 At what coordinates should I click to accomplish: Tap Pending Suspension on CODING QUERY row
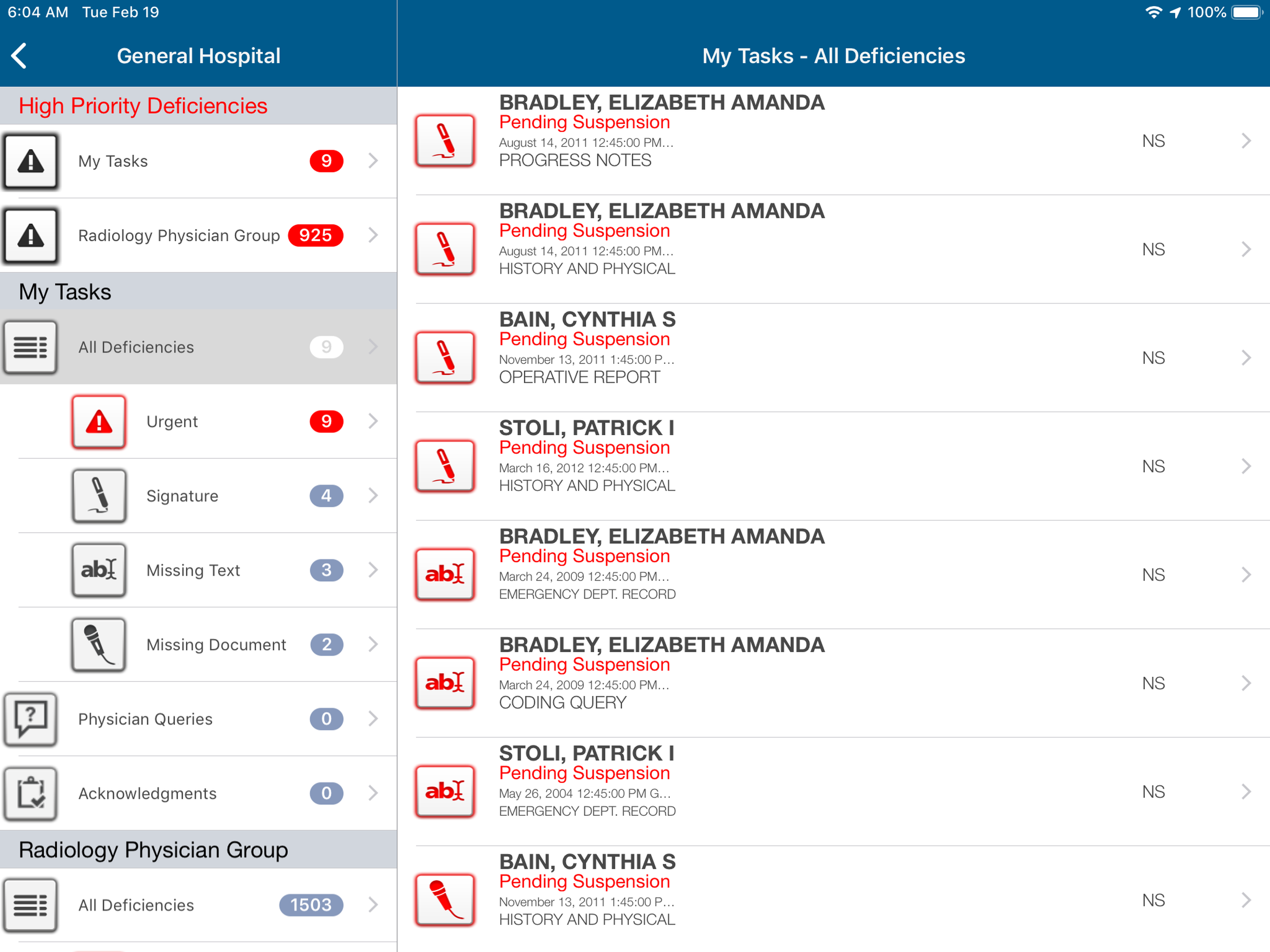[x=584, y=664]
